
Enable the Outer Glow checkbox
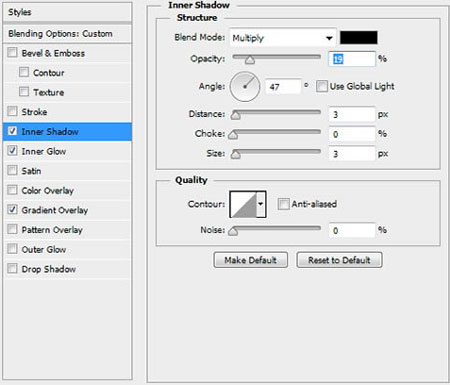[x=12, y=249]
